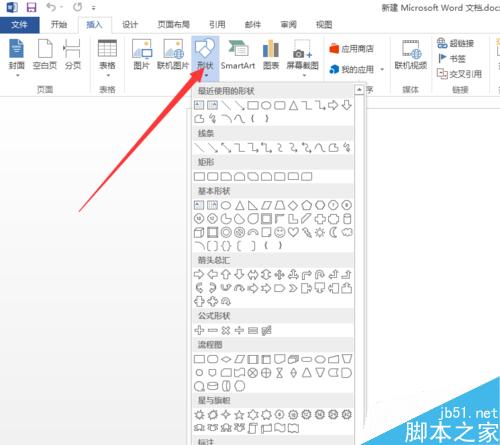500x445 pixels.
Task: Select cube shape in 基本形状
Action: (x=199, y=232)
